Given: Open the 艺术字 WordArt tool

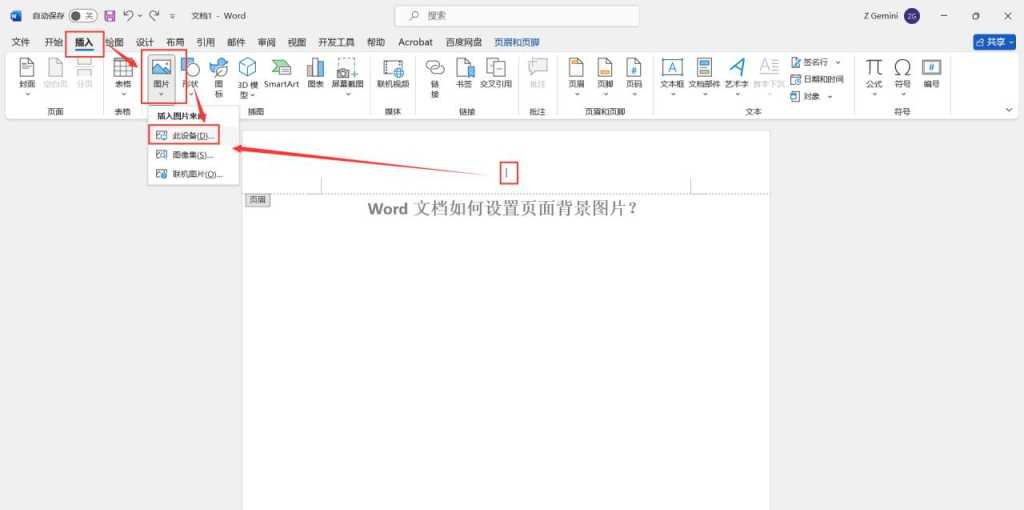Looking at the screenshot, I should (737, 76).
